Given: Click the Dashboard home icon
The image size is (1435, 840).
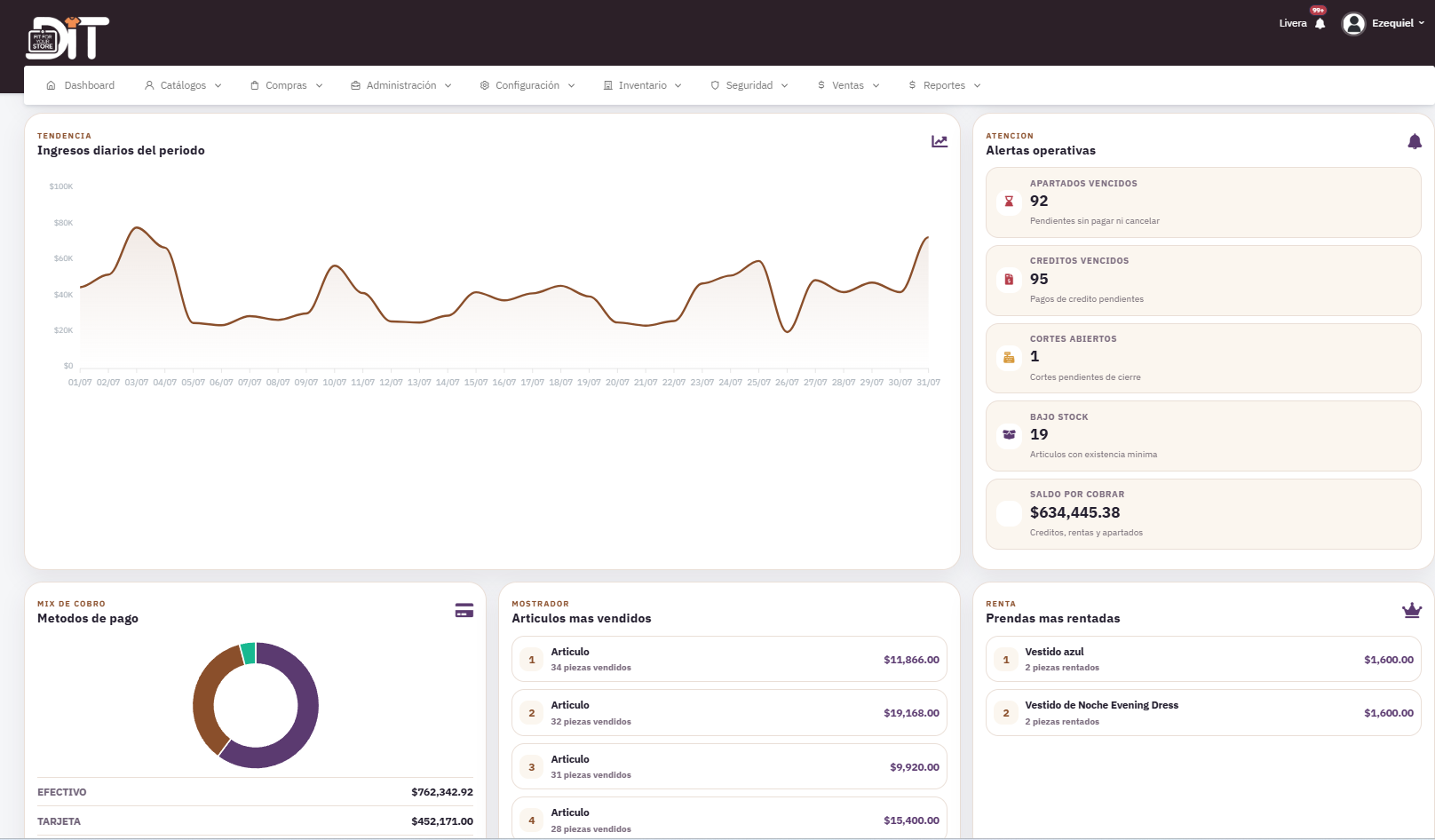Looking at the screenshot, I should [x=51, y=86].
